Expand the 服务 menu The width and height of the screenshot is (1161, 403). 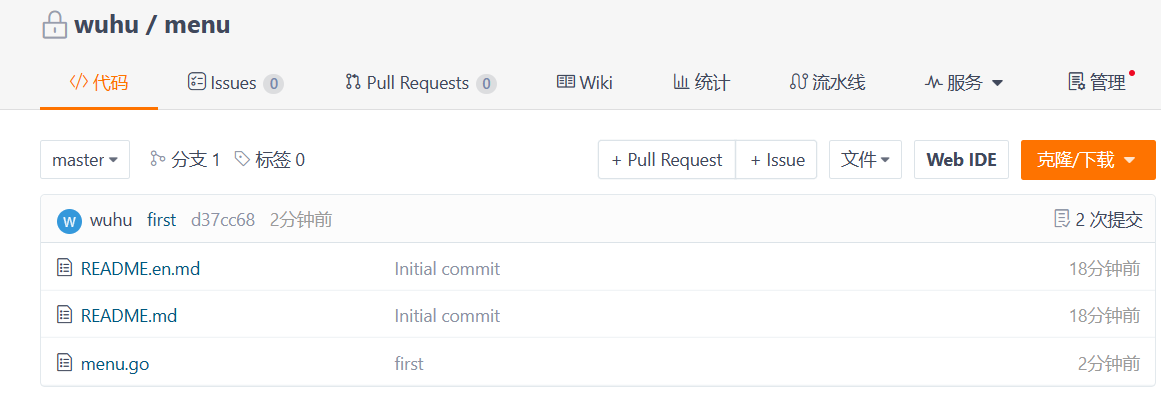[x=964, y=83]
